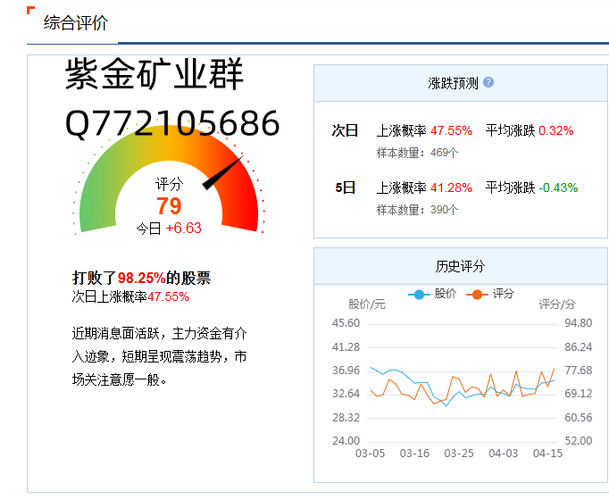
Task: Click the score gauge needle
Action: pos(223,173)
